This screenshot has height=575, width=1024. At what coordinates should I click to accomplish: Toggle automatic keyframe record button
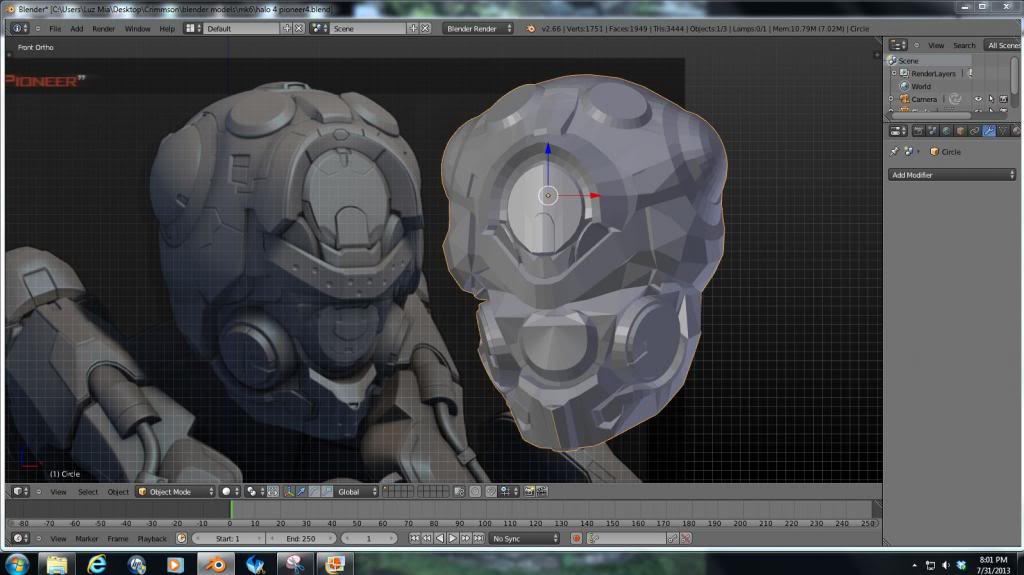576,538
